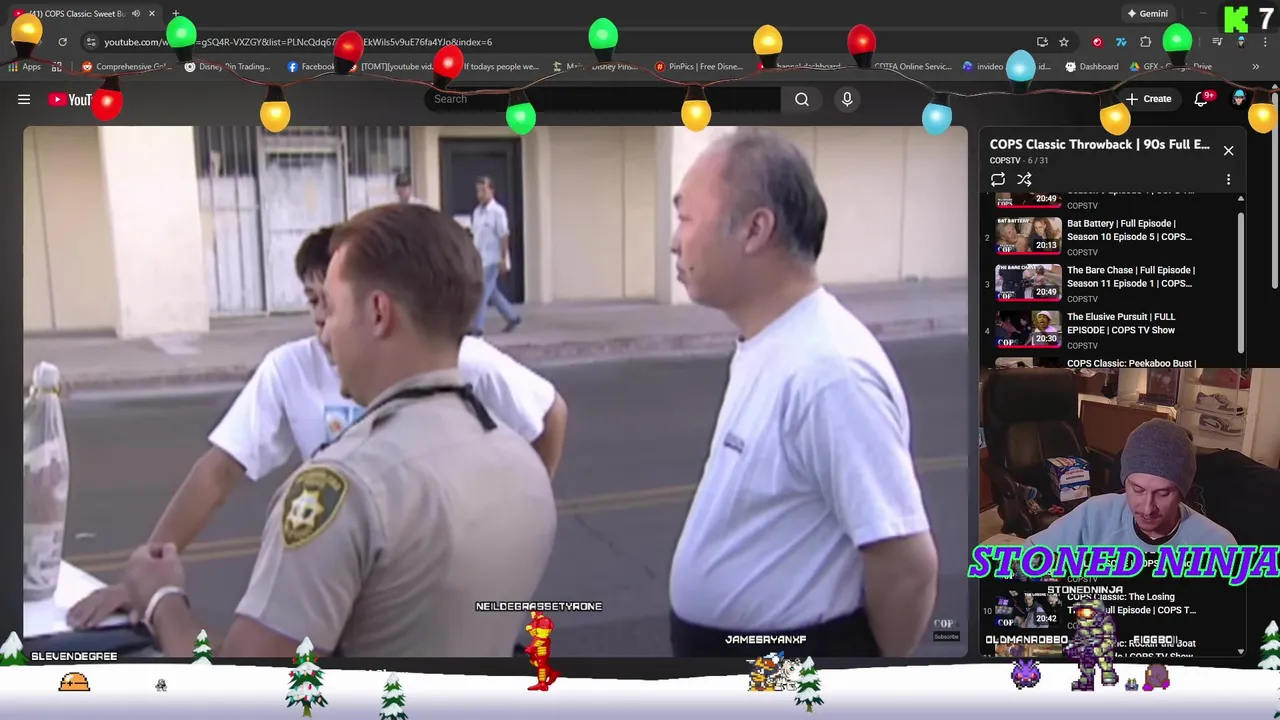Open the Apps bookmarks shortcut
The height and width of the screenshot is (720, 1280).
(24, 67)
